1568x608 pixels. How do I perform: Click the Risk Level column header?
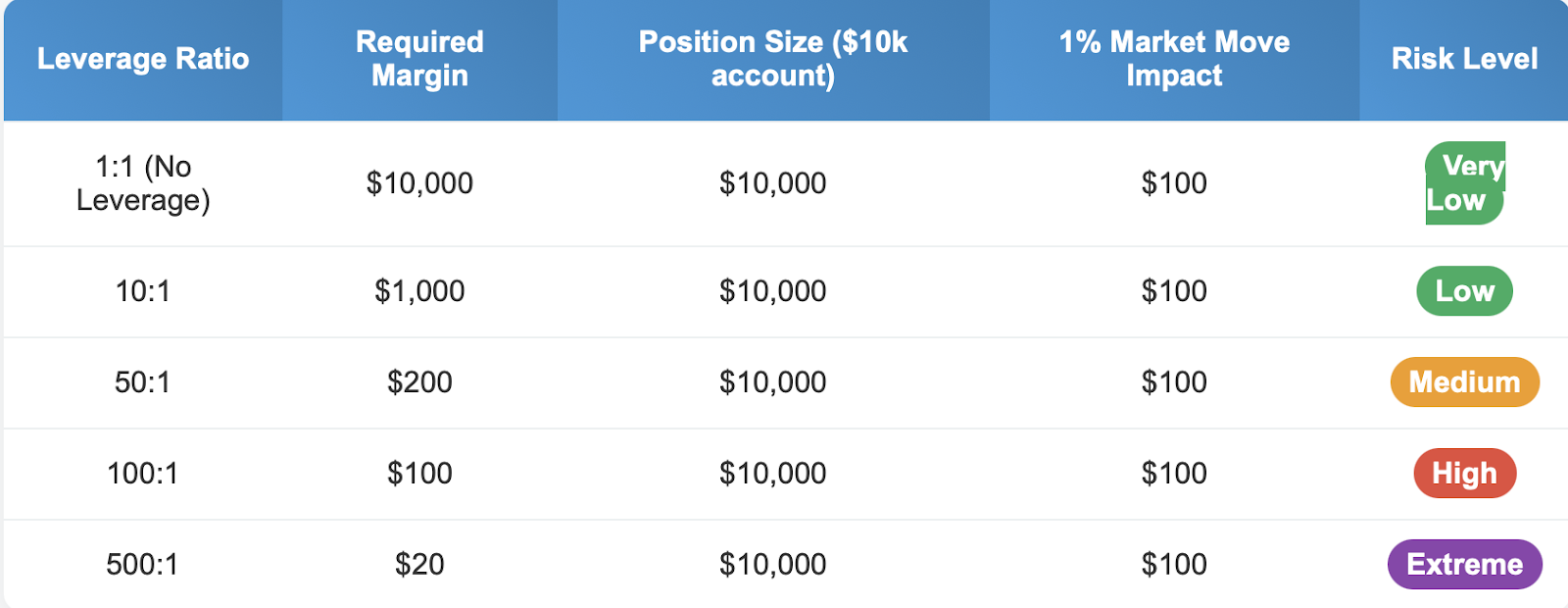click(x=1464, y=59)
